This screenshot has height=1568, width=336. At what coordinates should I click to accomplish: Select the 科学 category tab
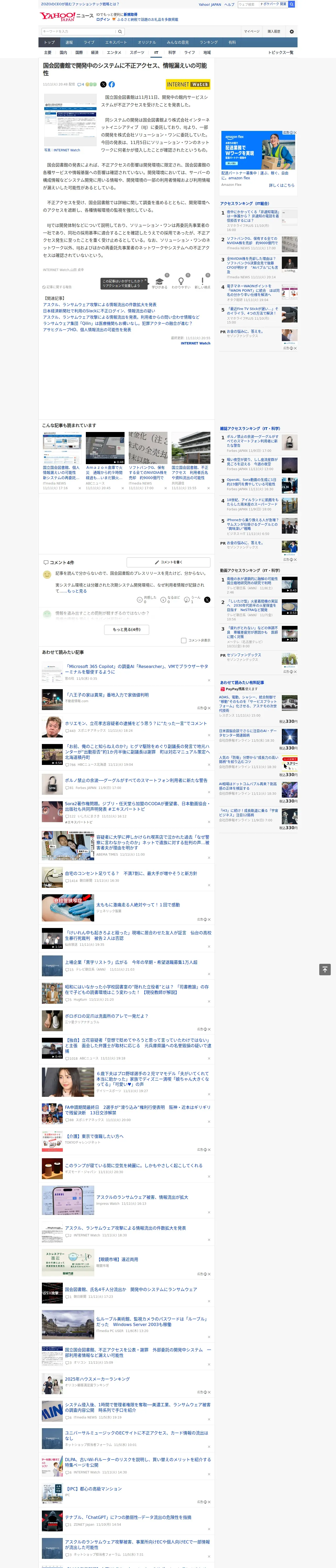tap(172, 53)
